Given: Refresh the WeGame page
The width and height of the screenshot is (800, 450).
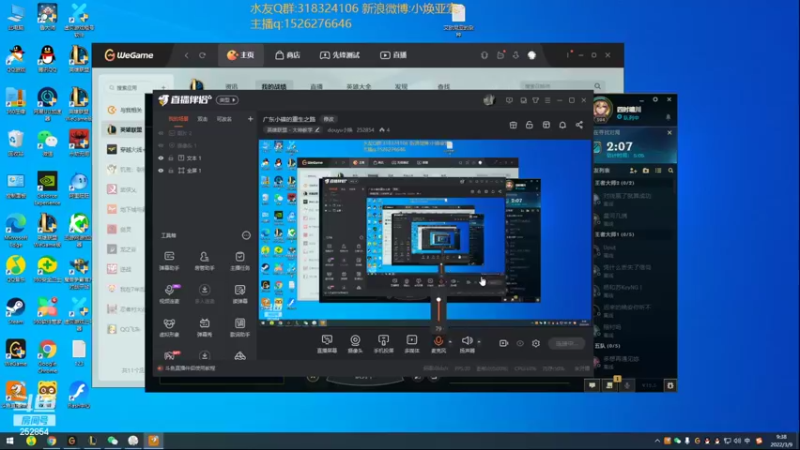Looking at the screenshot, I should (202, 55).
